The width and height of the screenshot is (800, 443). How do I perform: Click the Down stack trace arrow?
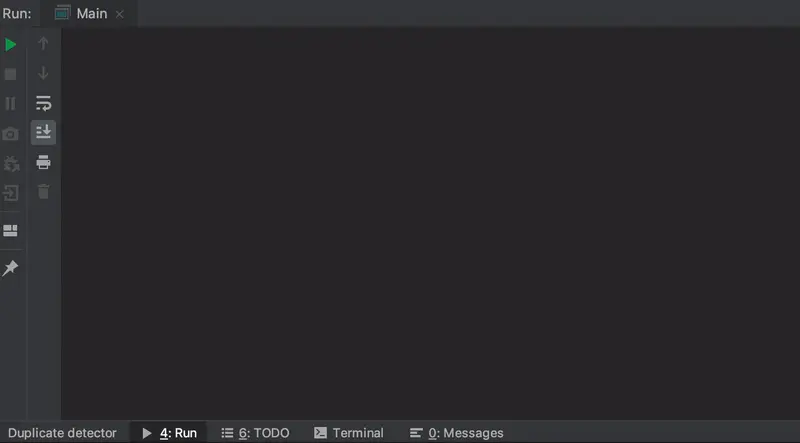pos(43,73)
